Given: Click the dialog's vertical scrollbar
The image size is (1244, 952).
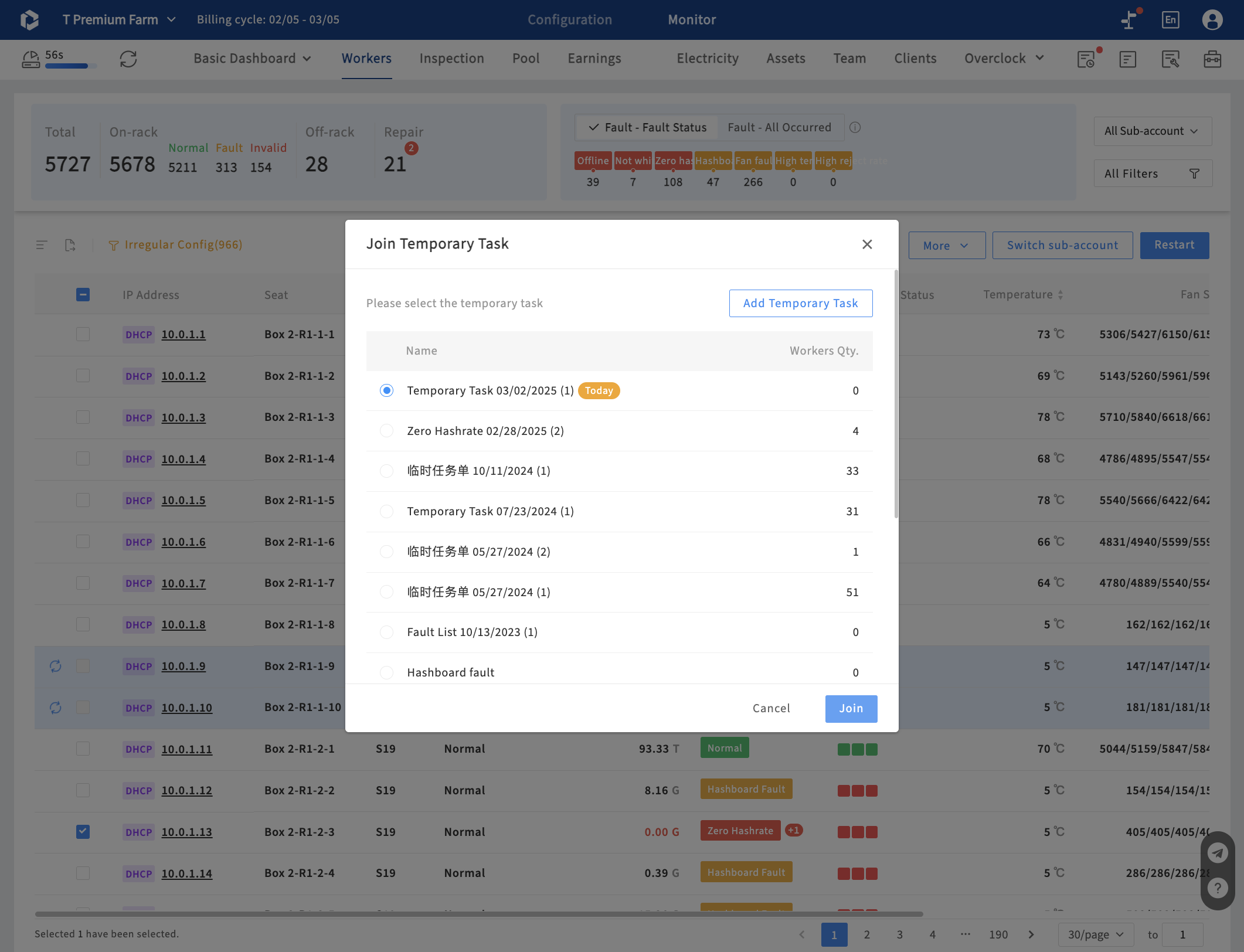Looking at the screenshot, I should tap(895, 394).
